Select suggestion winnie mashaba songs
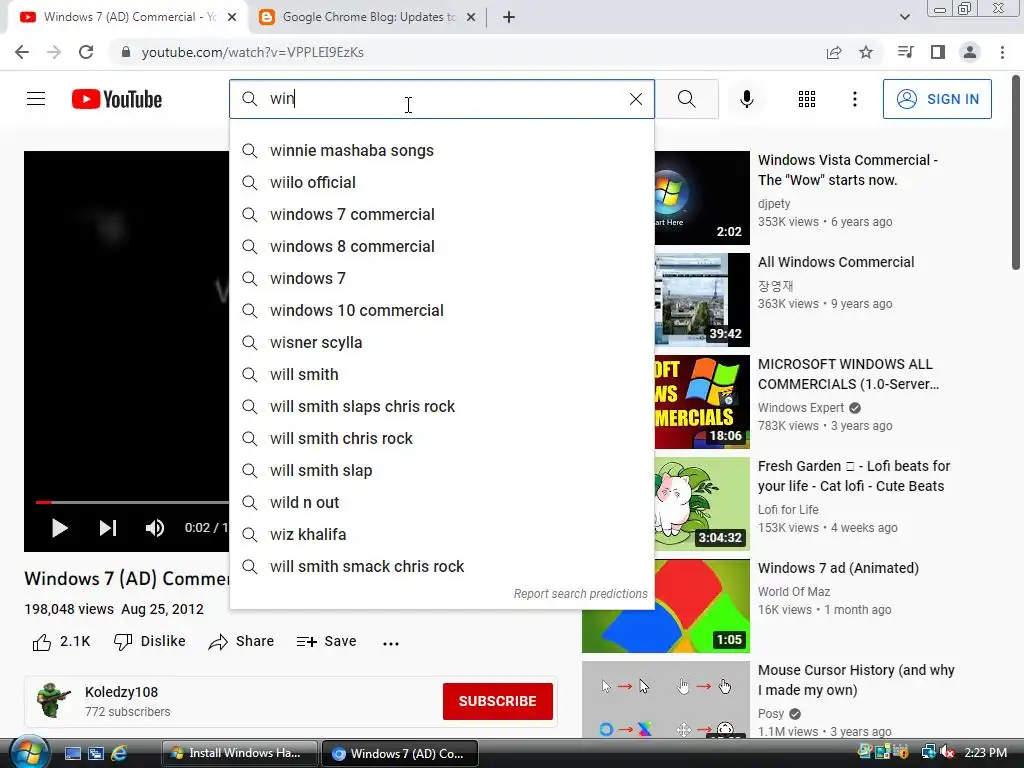This screenshot has width=1024, height=768. (441, 150)
